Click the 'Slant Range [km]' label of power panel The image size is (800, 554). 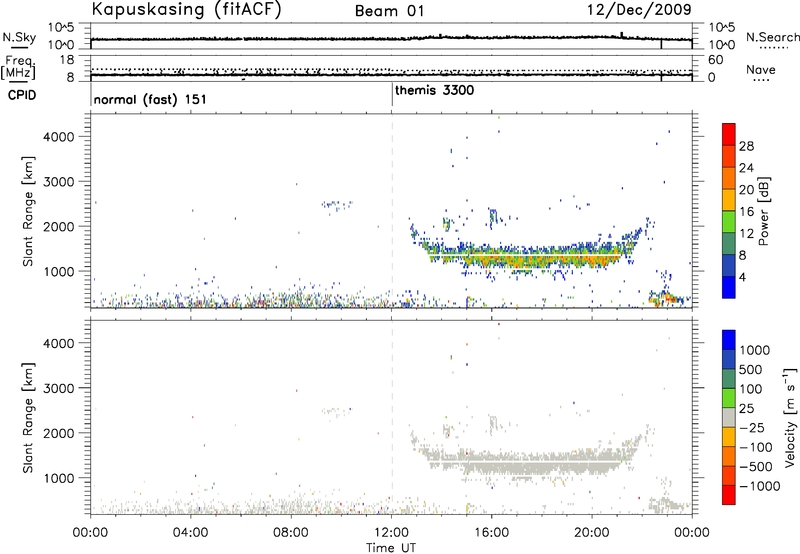click(x=28, y=211)
